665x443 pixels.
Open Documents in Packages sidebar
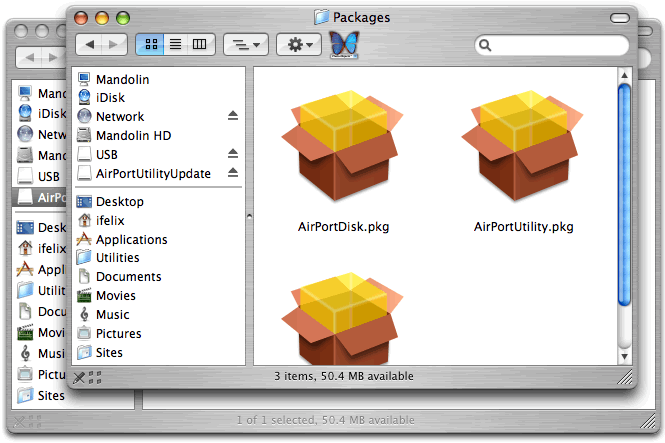[158, 276]
